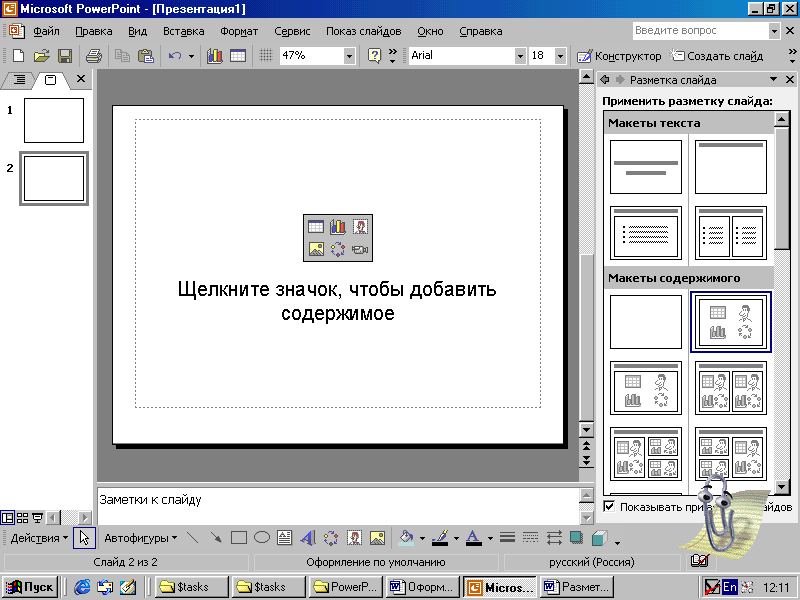
Task: Click the Open folder toolbar icon
Action: pyautogui.click(x=41, y=56)
